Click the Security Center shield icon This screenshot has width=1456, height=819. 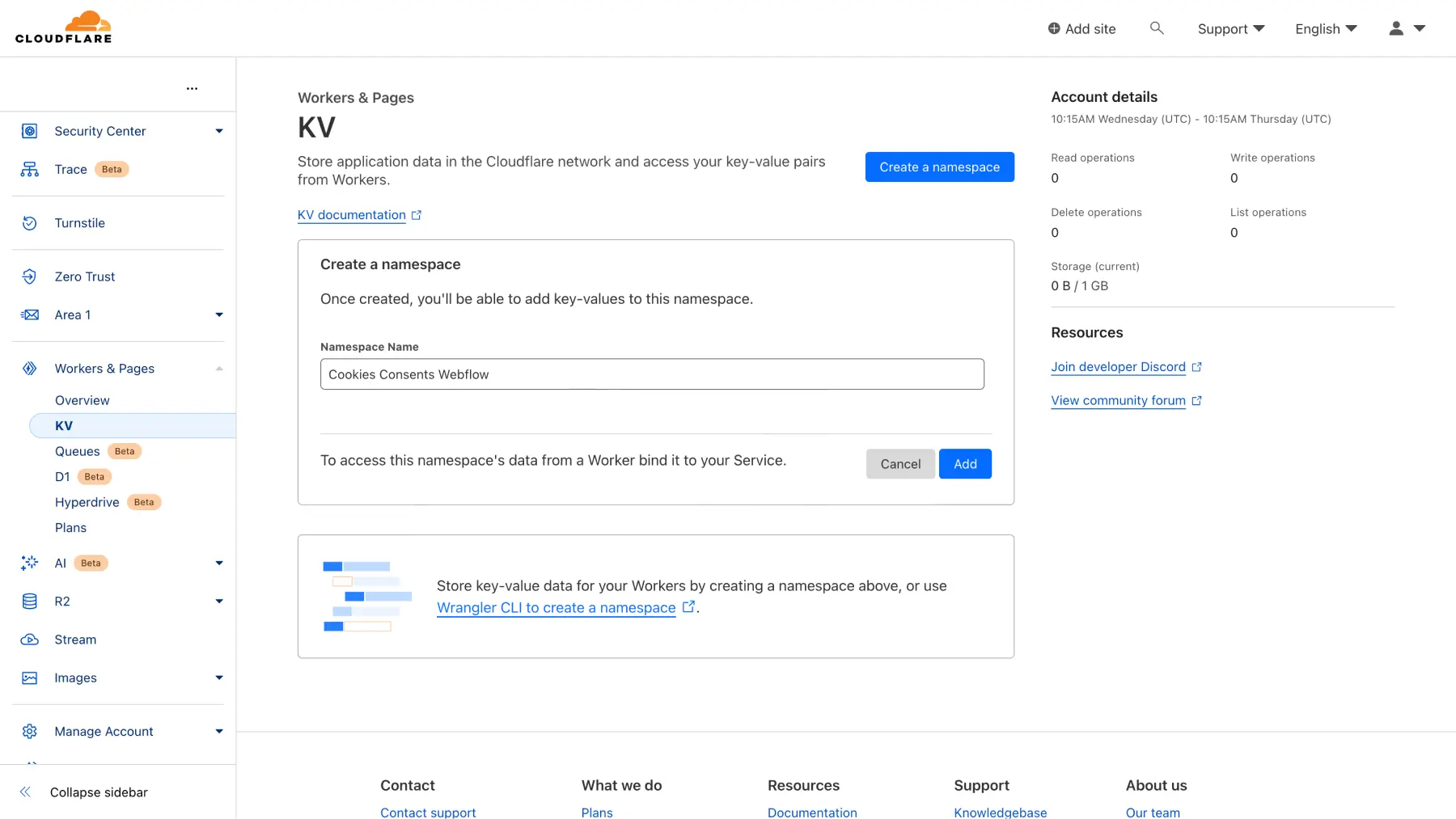tap(30, 131)
